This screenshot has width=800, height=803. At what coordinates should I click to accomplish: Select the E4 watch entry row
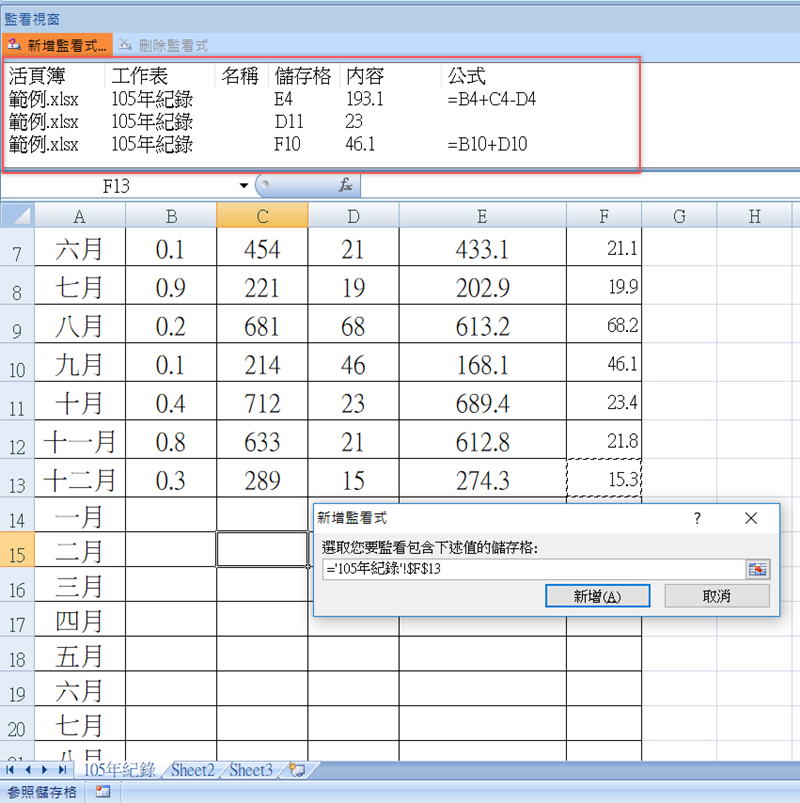270,100
